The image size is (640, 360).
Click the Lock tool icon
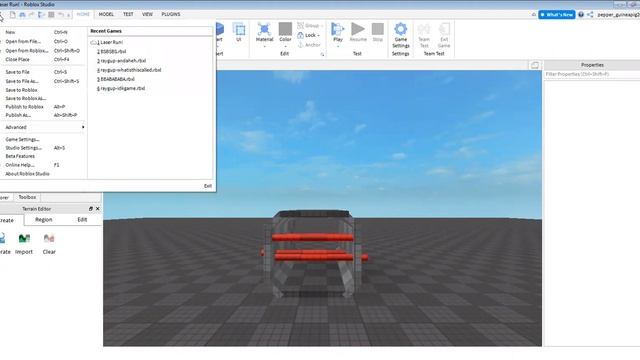tap(300, 35)
